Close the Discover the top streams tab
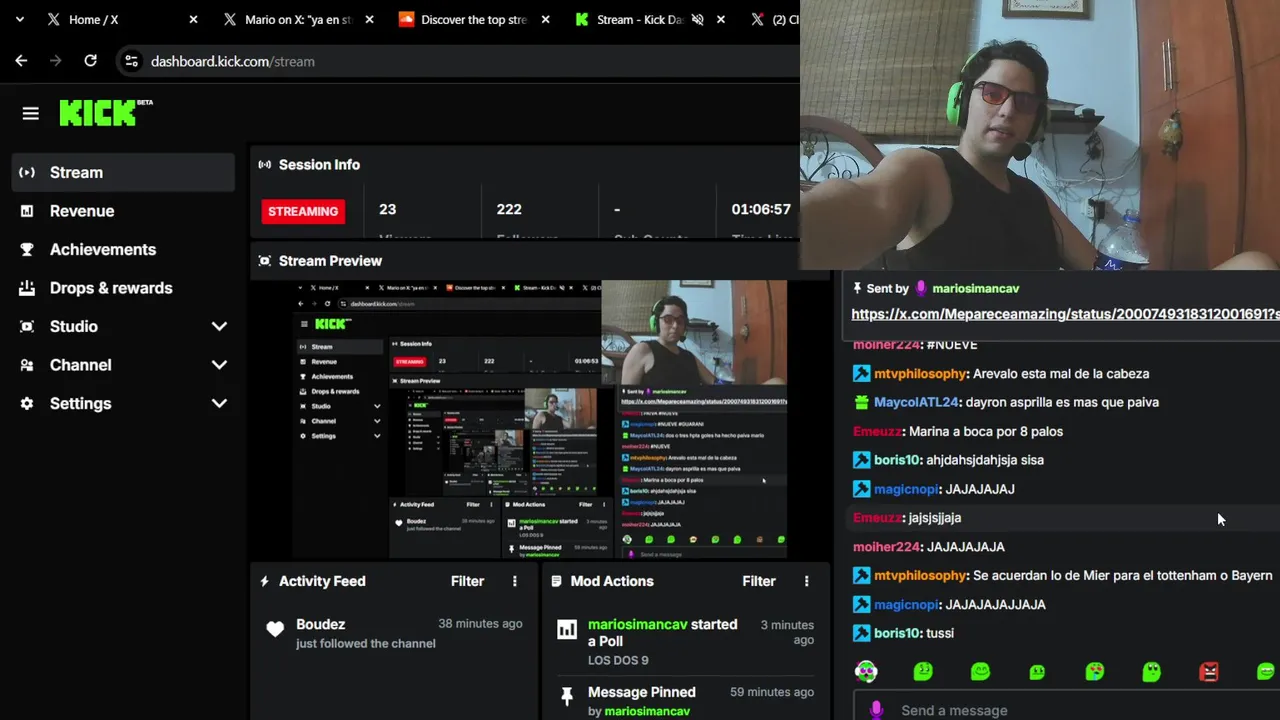Image resolution: width=1280 pixels, height=720 pixels. coord(545,19)
